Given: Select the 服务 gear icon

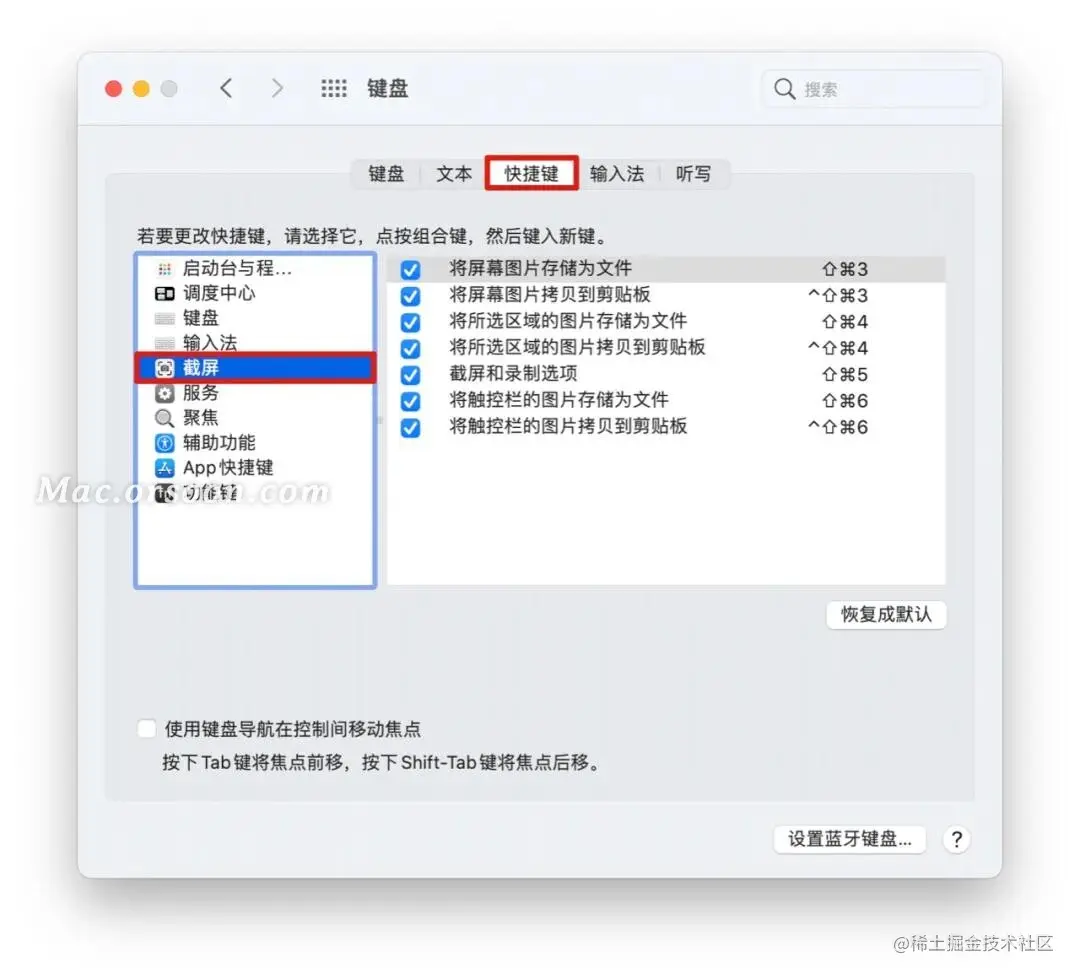Looking at the screenshot, I should [x=165, y=393].
